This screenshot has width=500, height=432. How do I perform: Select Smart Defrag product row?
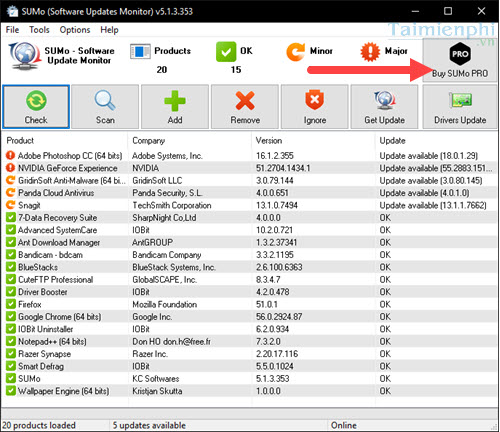click(249, 366)
